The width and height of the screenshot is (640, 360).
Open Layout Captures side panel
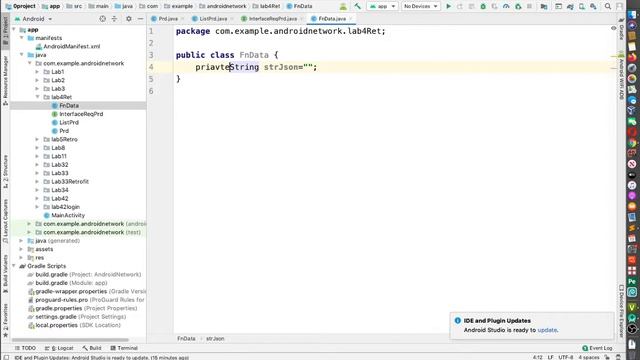pos(5,221)
